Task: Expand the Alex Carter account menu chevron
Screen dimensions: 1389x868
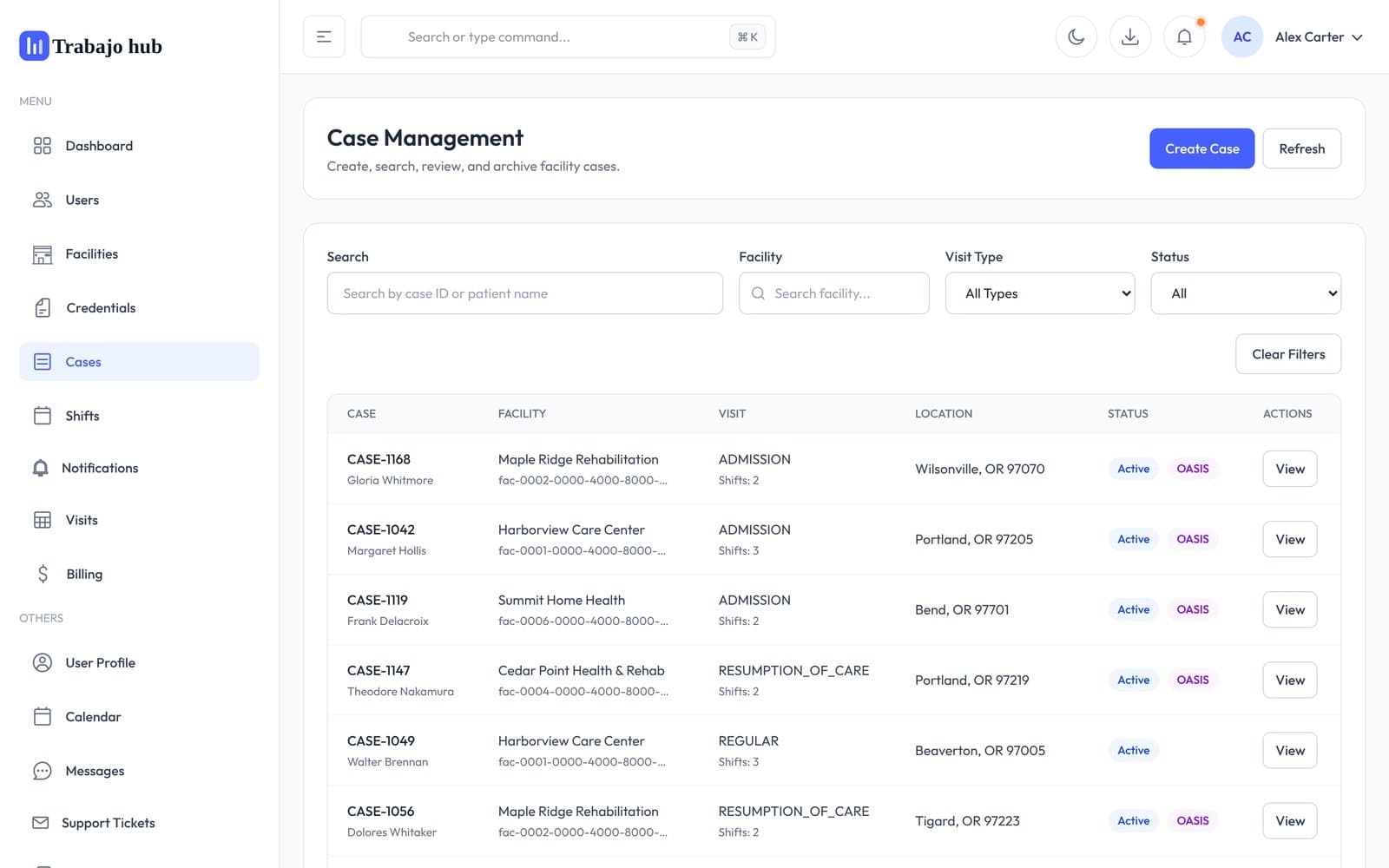Action: pyautogui.click(x=1357, y=37)
